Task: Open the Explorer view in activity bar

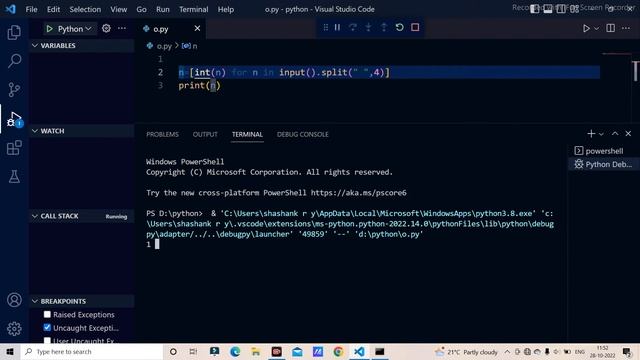Action: click(14, 32)
